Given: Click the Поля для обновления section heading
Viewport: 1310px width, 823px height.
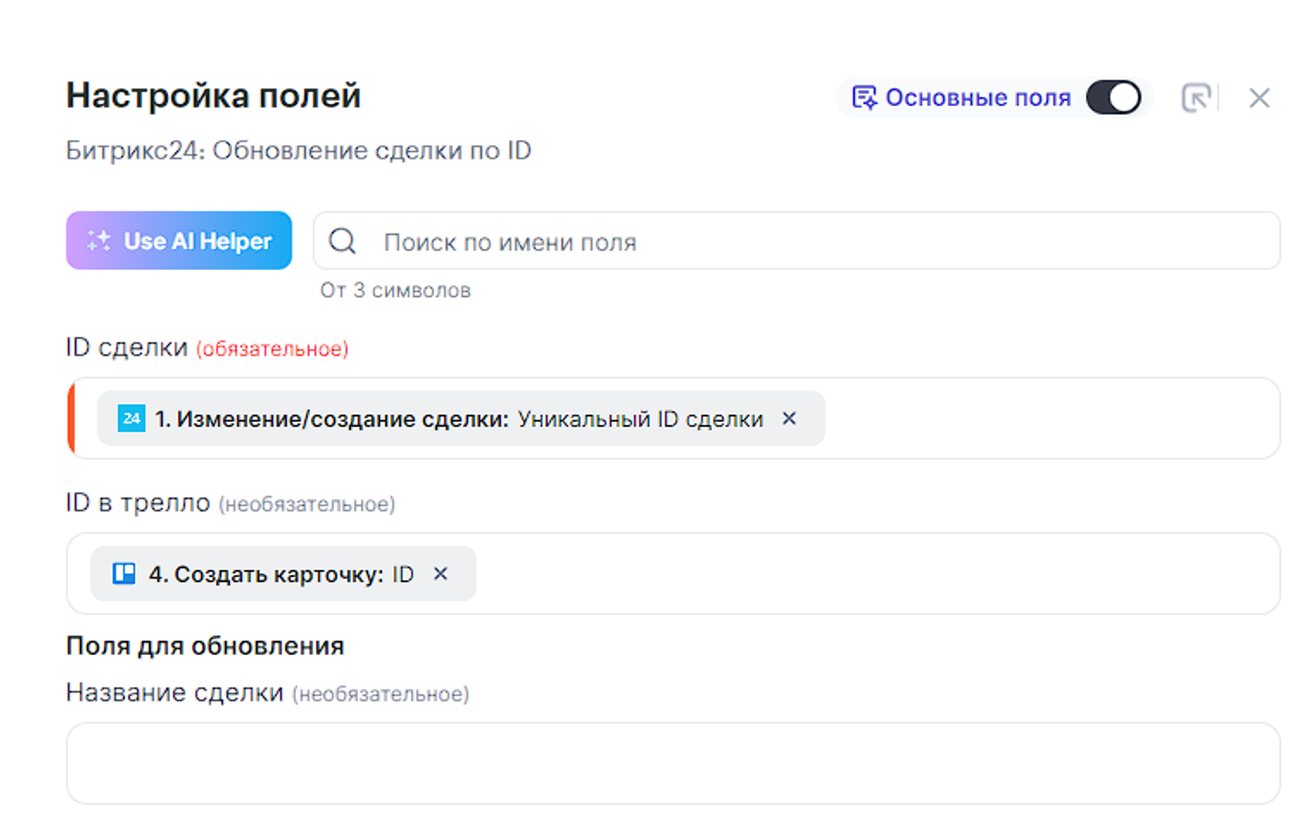Looking at the screenshot, I should pos(205,646).
